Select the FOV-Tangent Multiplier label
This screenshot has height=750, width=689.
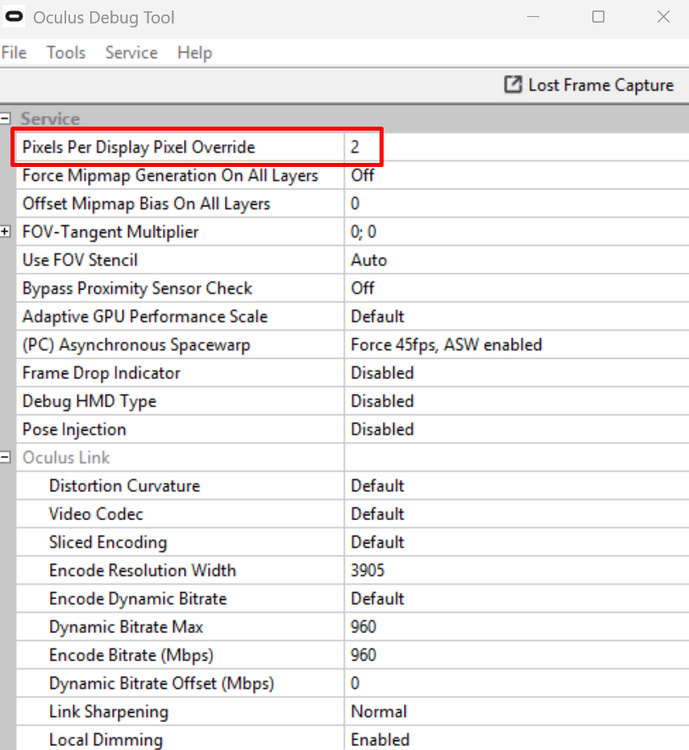[110, 232]
